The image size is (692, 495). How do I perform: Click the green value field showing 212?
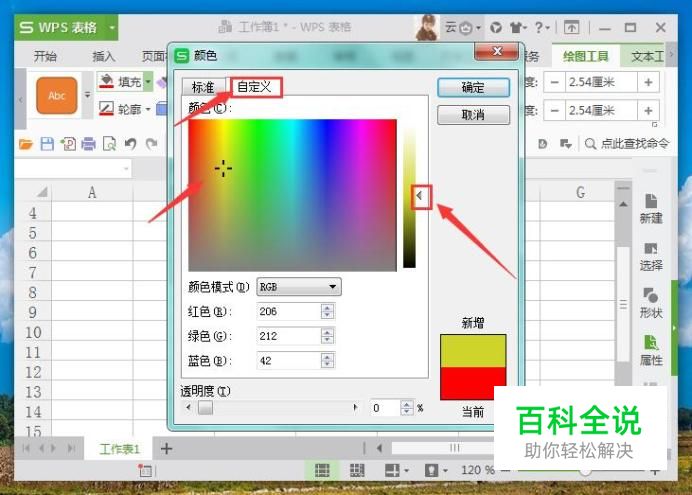point(288,336)
